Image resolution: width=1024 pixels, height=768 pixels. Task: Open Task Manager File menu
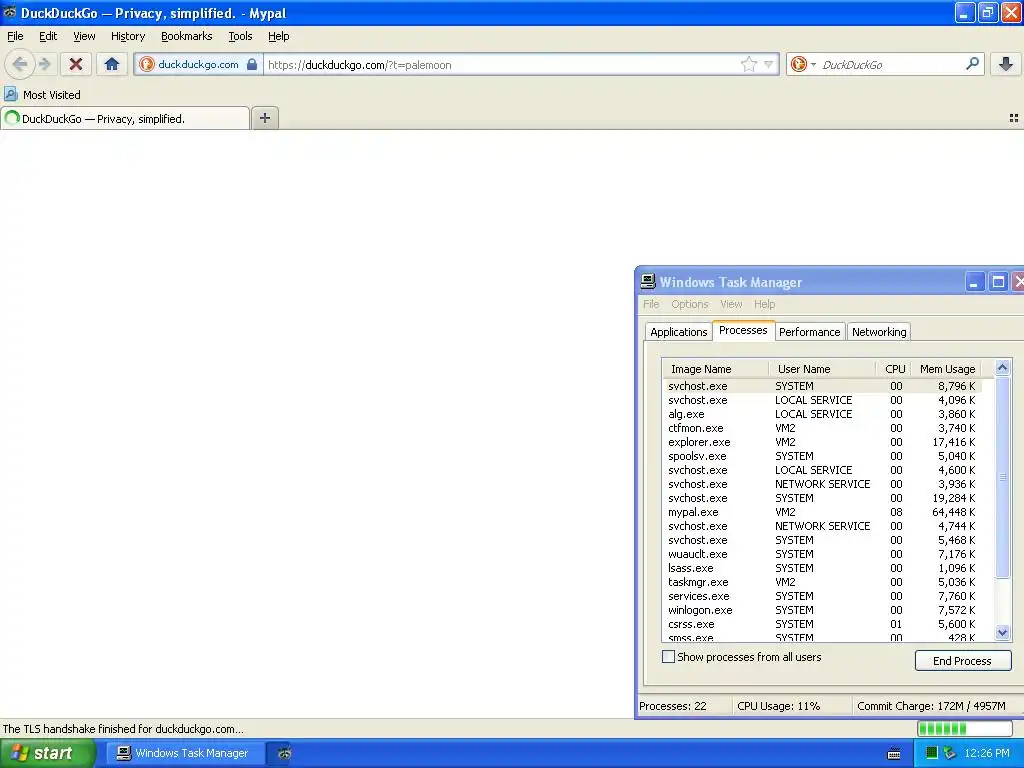(651, 304)
